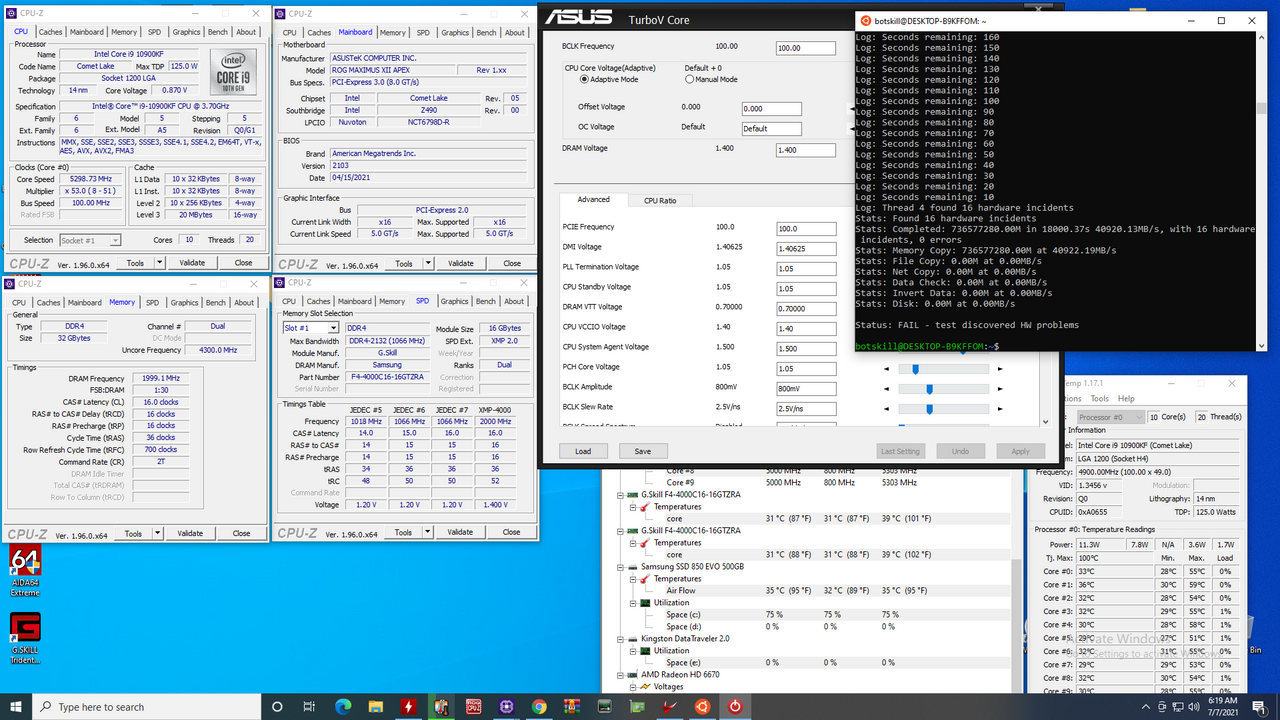Viewport: 1280px width, 720px height.
Task: Click Validate in SPD window
Action: [460, 532]
